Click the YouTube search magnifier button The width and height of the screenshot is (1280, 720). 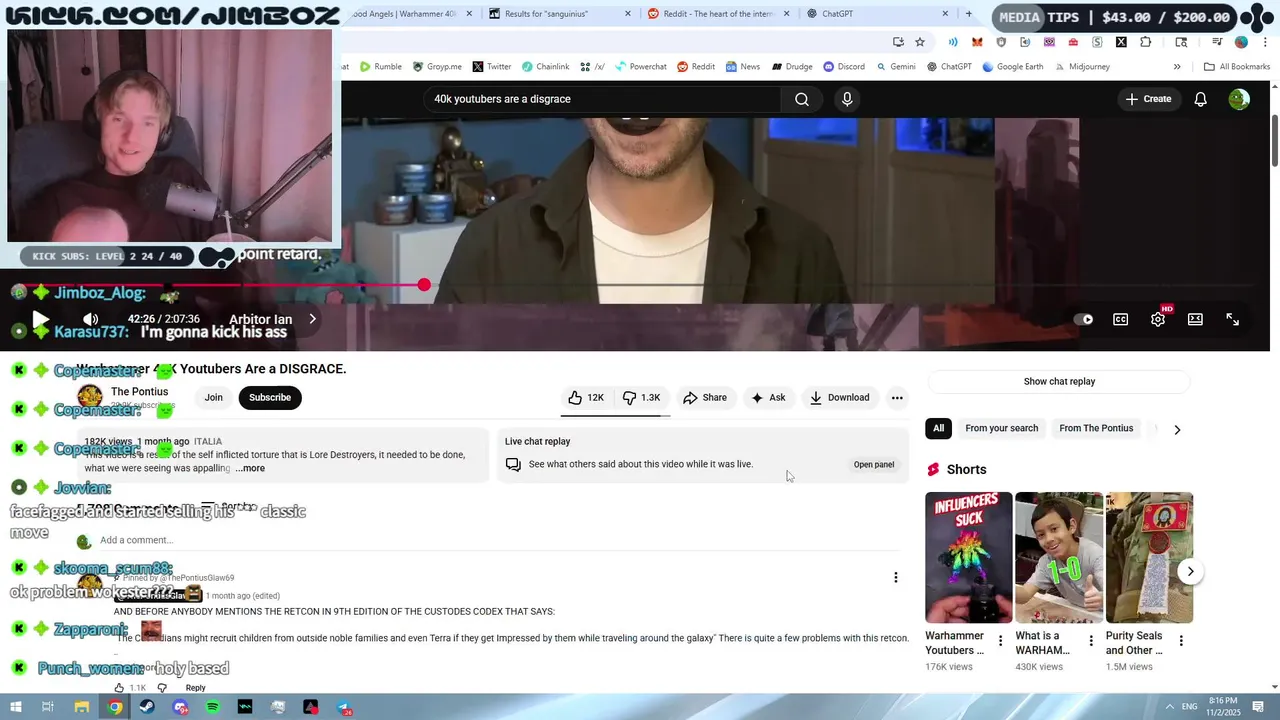(x=802, y=99)
